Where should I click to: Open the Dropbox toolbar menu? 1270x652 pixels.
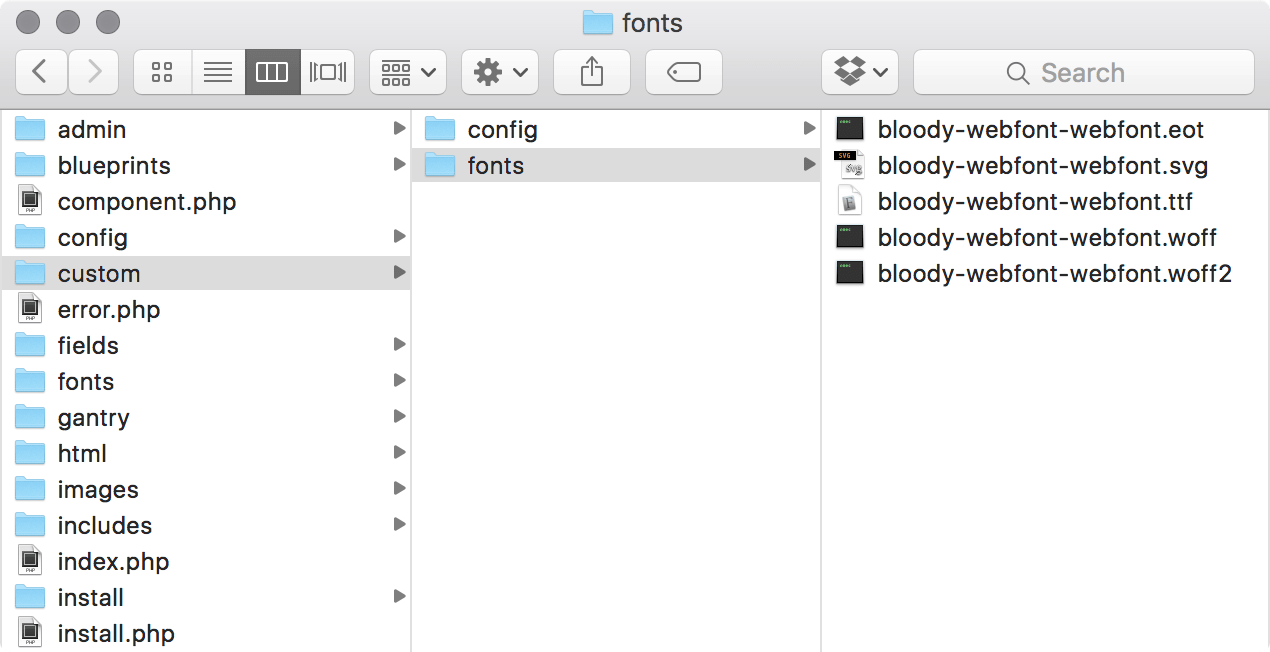pos(860,72)
